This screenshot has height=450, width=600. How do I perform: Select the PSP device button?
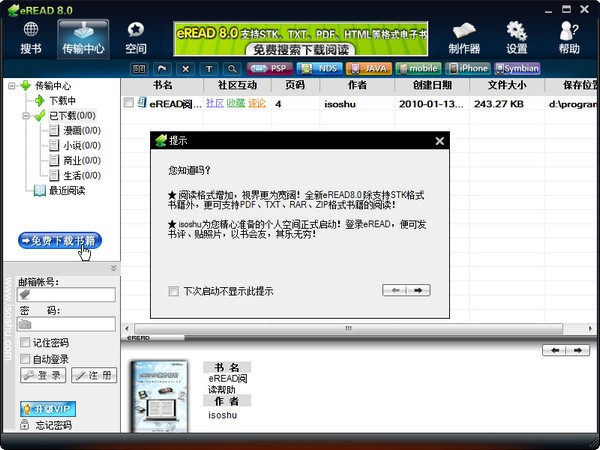(x=270, y=68)
